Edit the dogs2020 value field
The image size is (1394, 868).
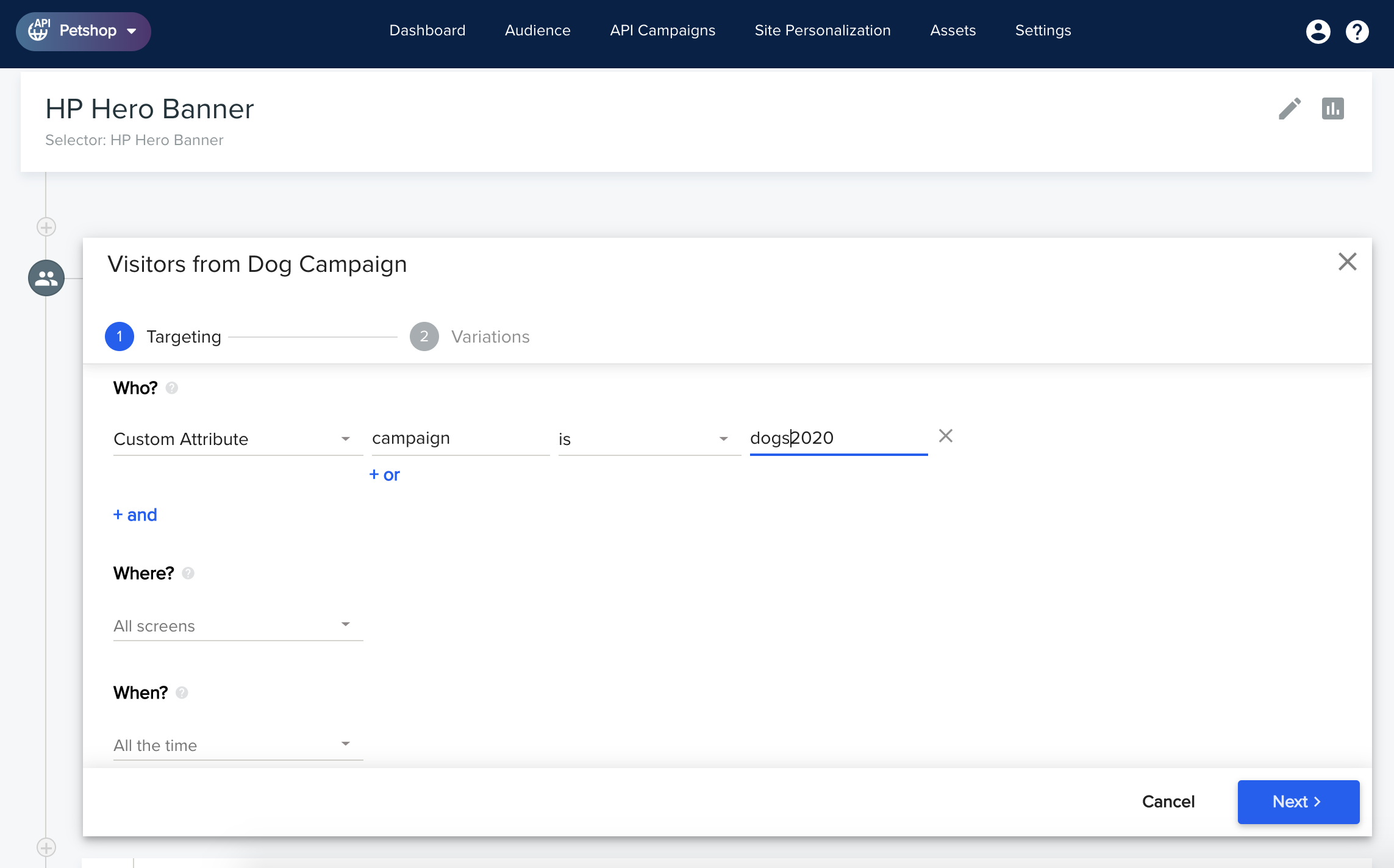tap(838, 438)
